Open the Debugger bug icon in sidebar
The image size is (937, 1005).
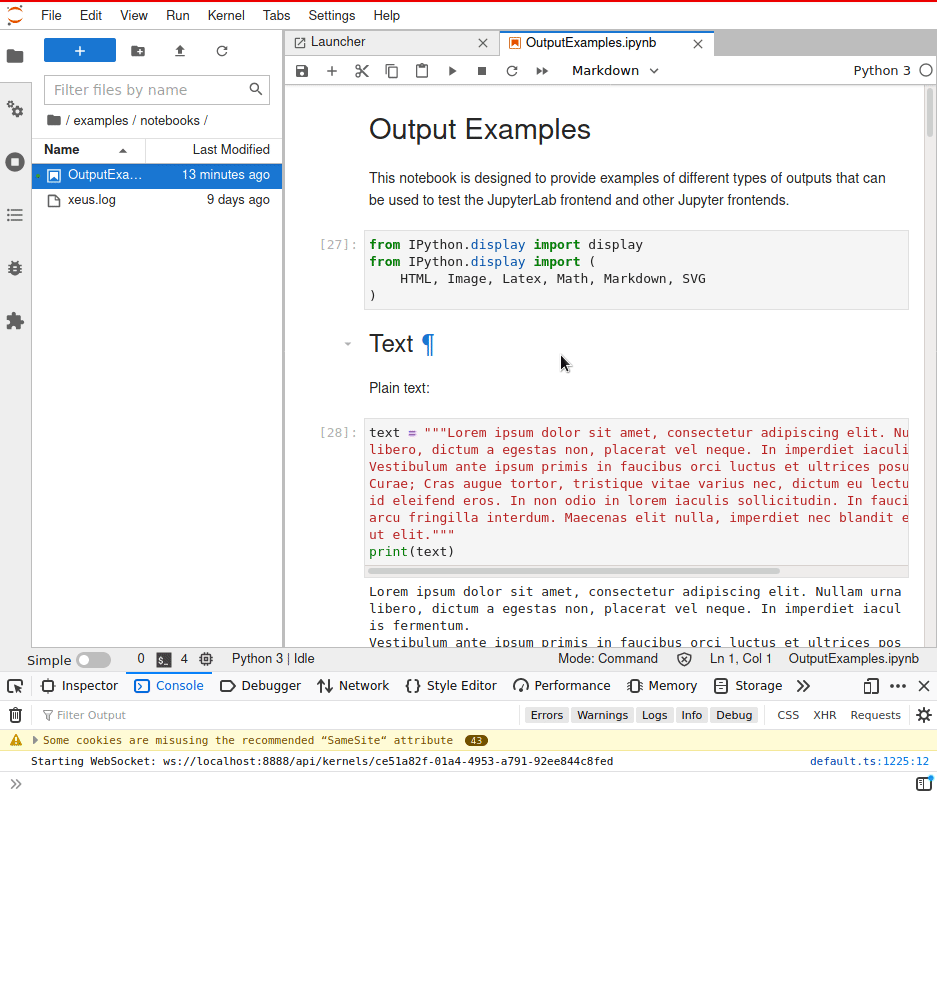point(15,268)
